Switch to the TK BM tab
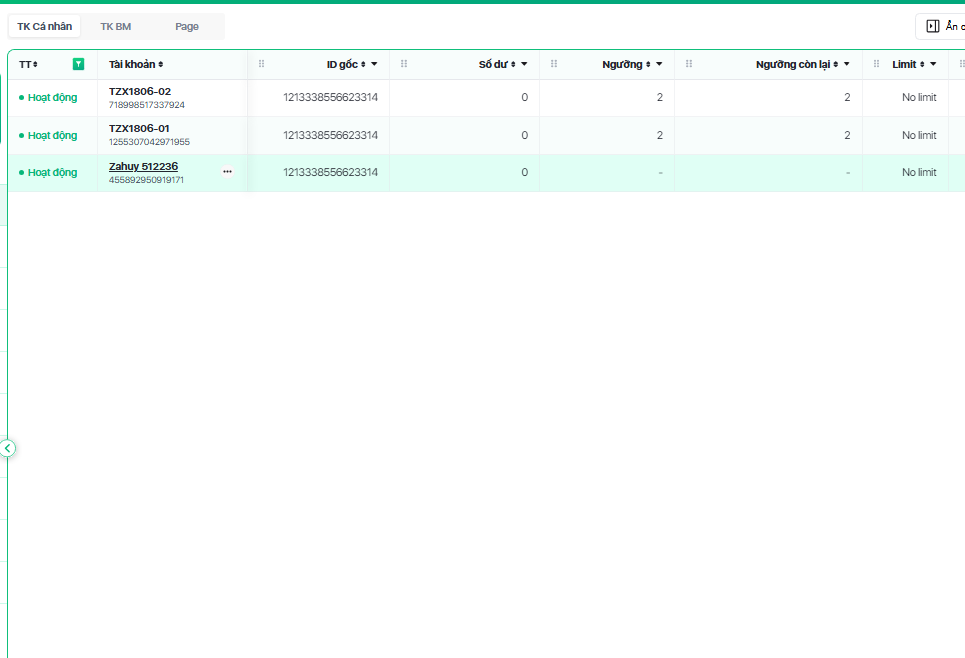Image resolution: width=965 pixels, height=658 pixels. 115,26
